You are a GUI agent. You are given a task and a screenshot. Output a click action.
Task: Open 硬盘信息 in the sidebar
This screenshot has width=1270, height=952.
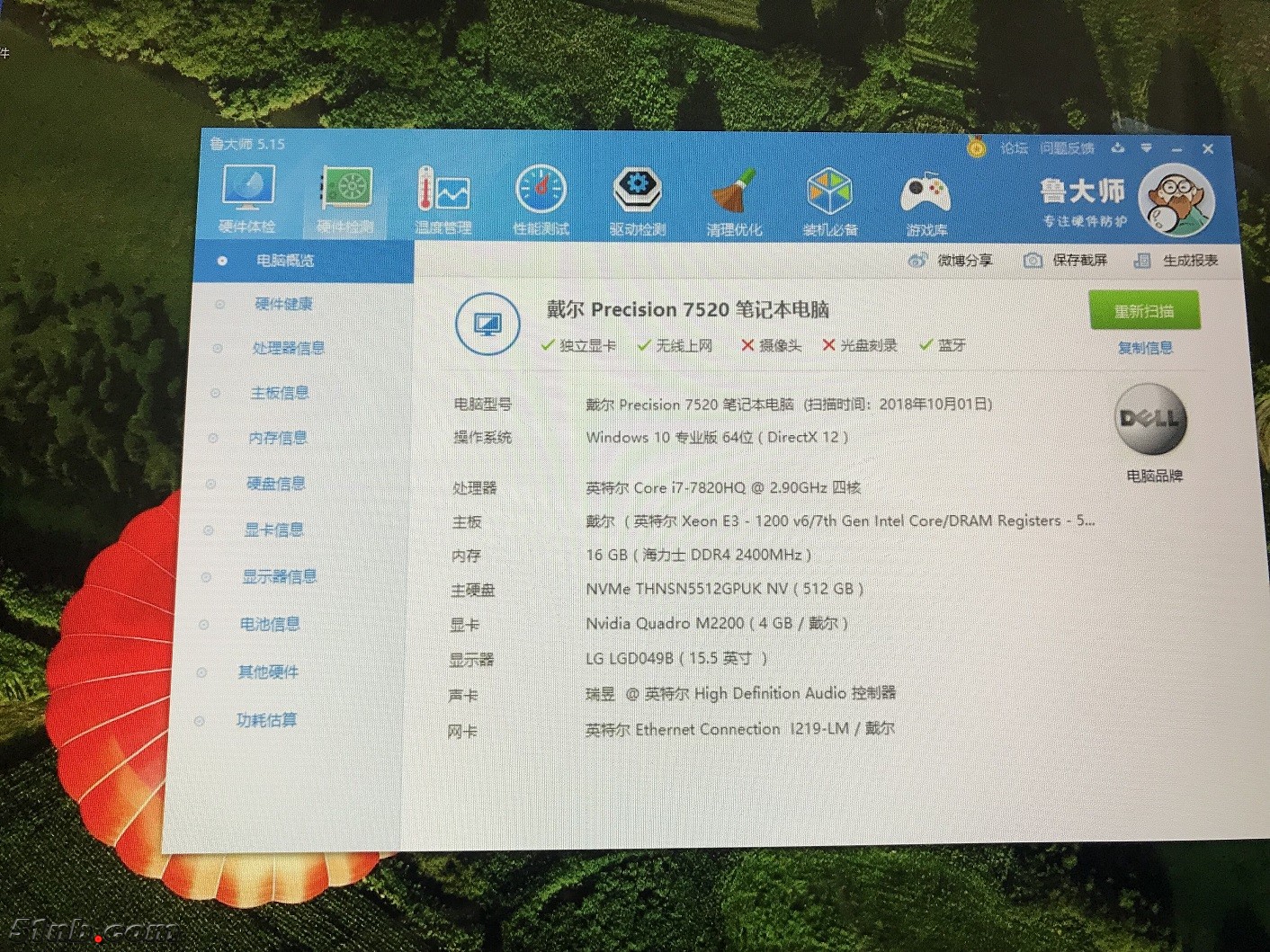tap(276, 484)
